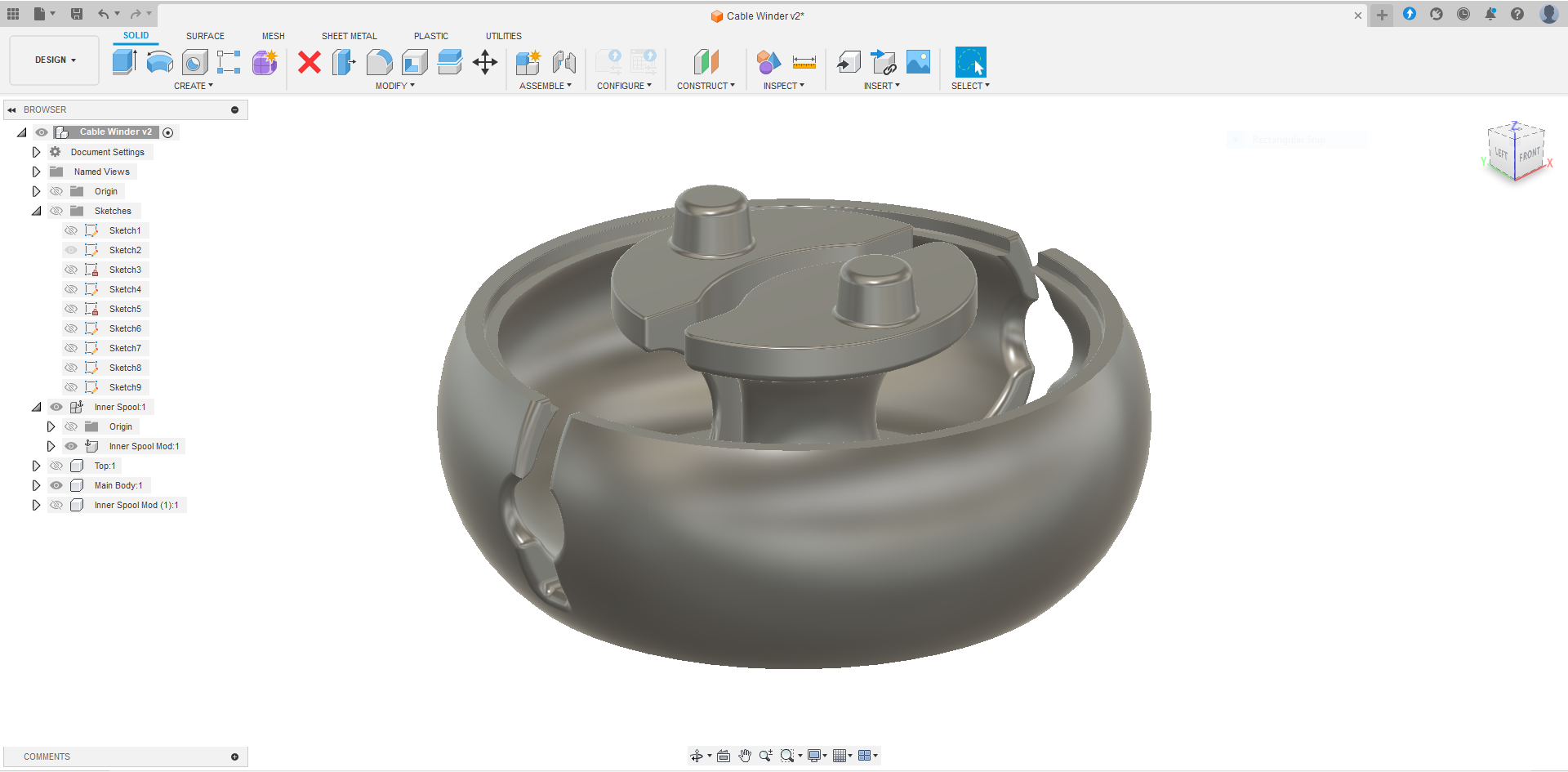
Task: Open the INSPECT menu label
Action: click(x=784, y=86)
